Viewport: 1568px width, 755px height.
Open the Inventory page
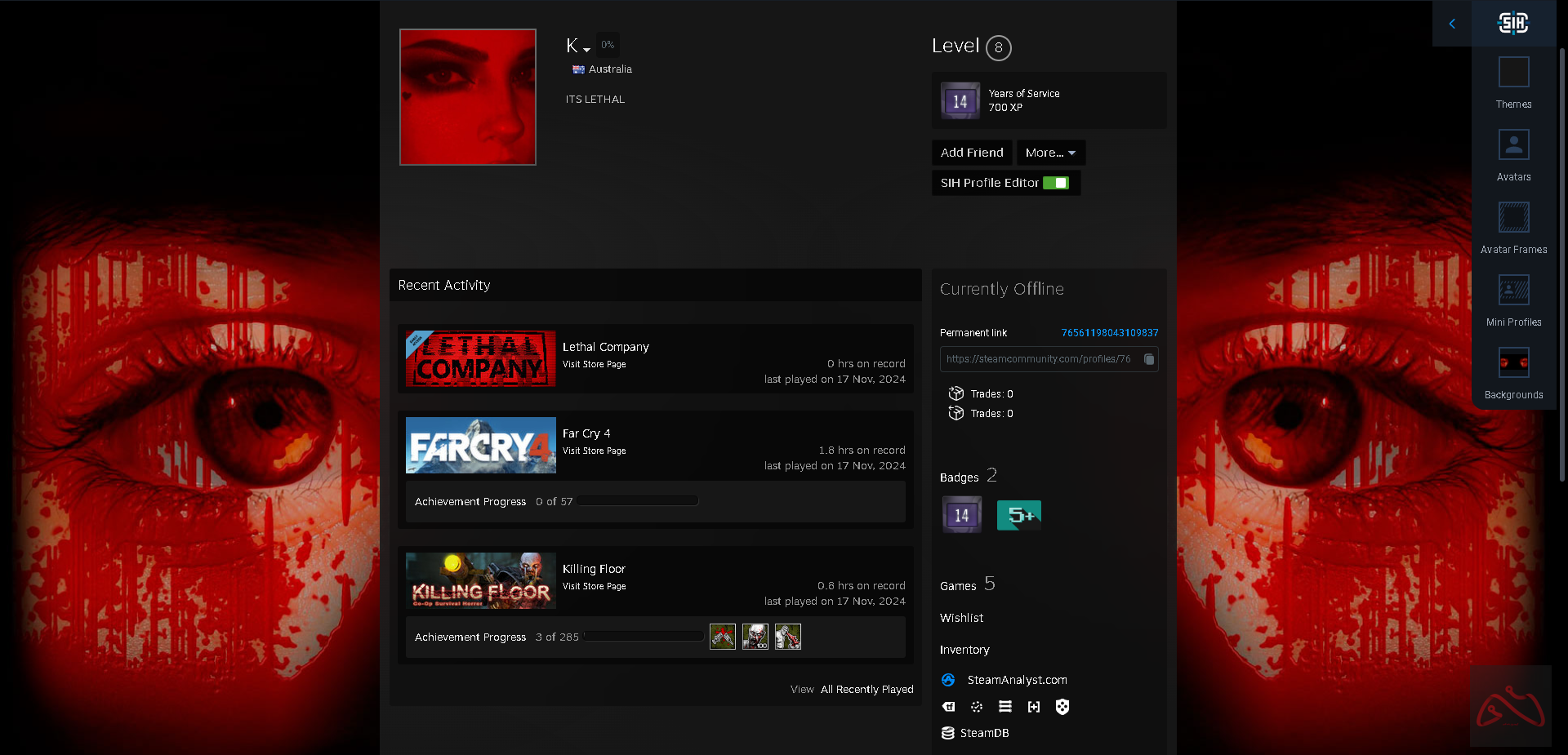[964, 650]
